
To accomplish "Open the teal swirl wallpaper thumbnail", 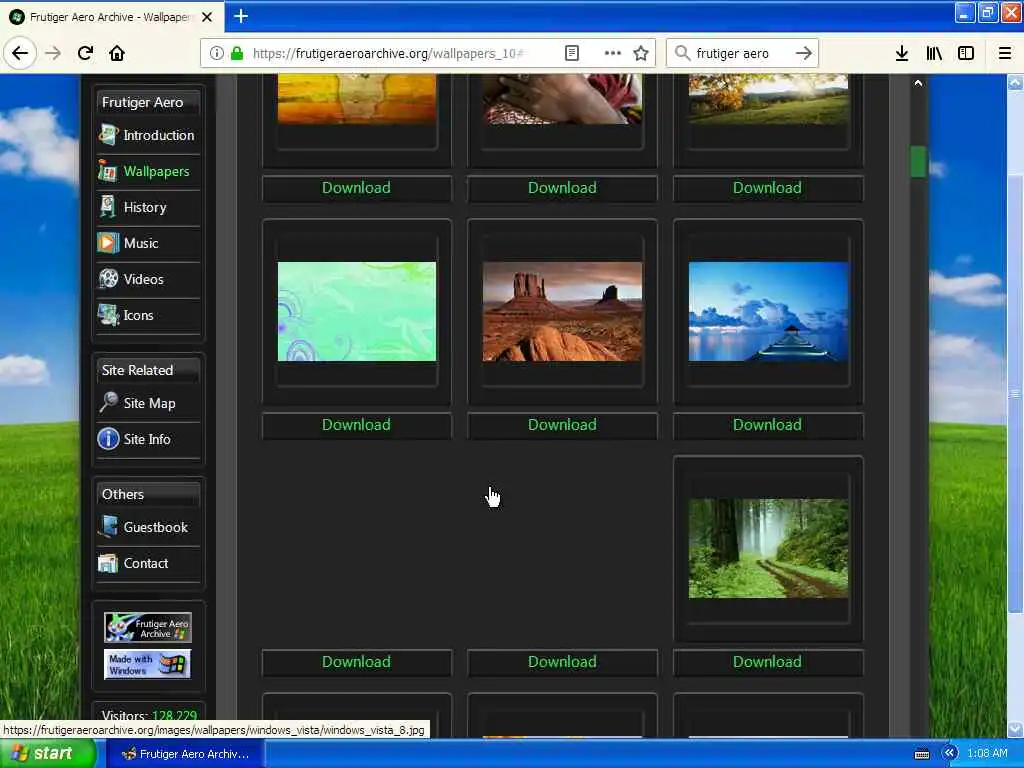I will click(x=357, y=312).
